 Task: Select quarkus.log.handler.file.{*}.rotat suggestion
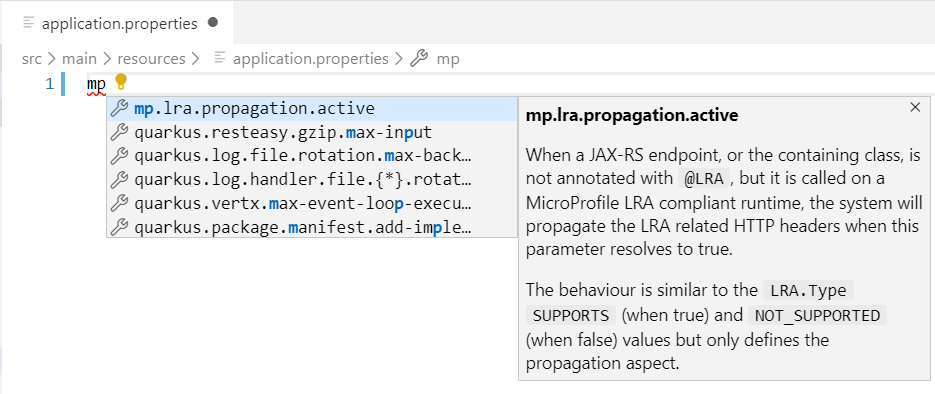(x=312, y=179)
